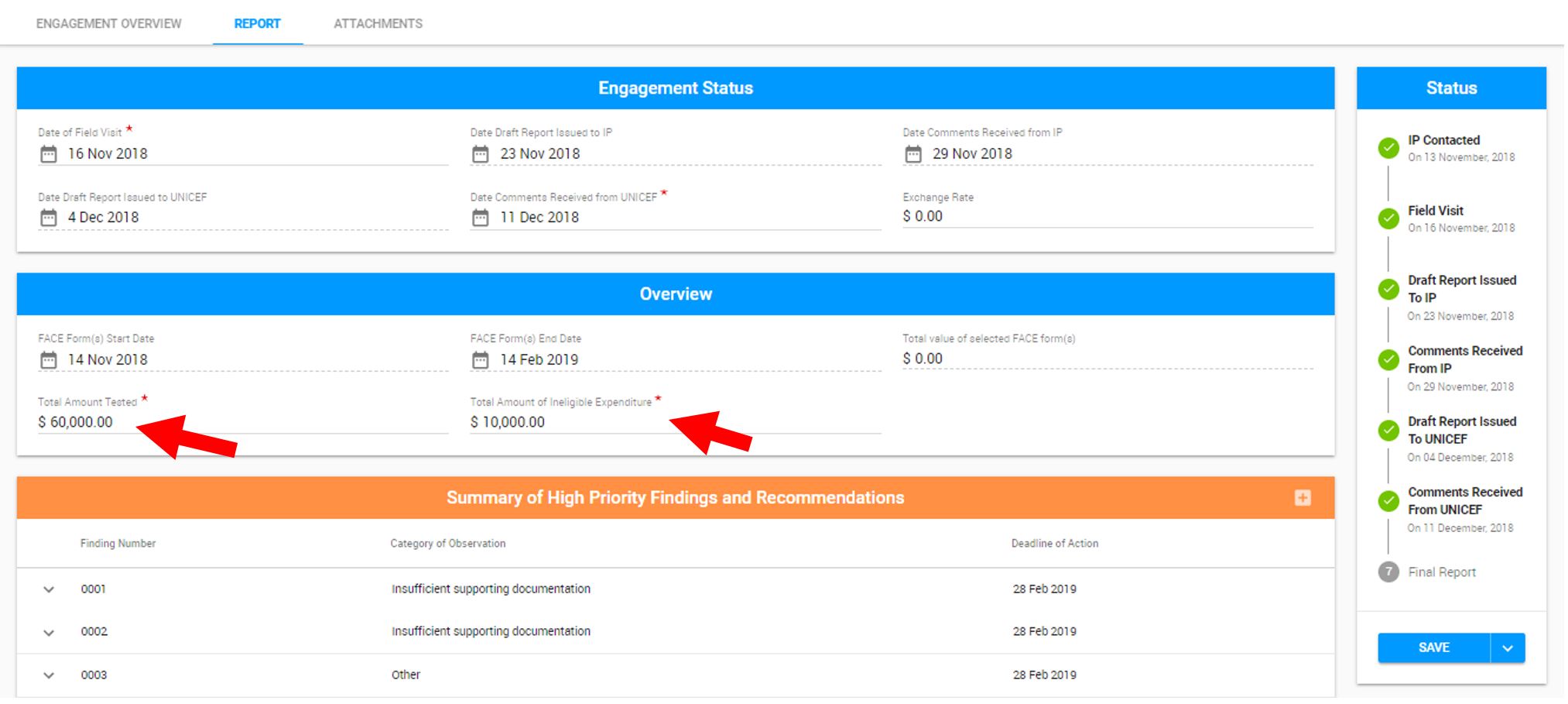Open calendar for Date of Field Visit
This screenshot has width=1568, height=704.
pyautogui.click(x=48, y=154)
